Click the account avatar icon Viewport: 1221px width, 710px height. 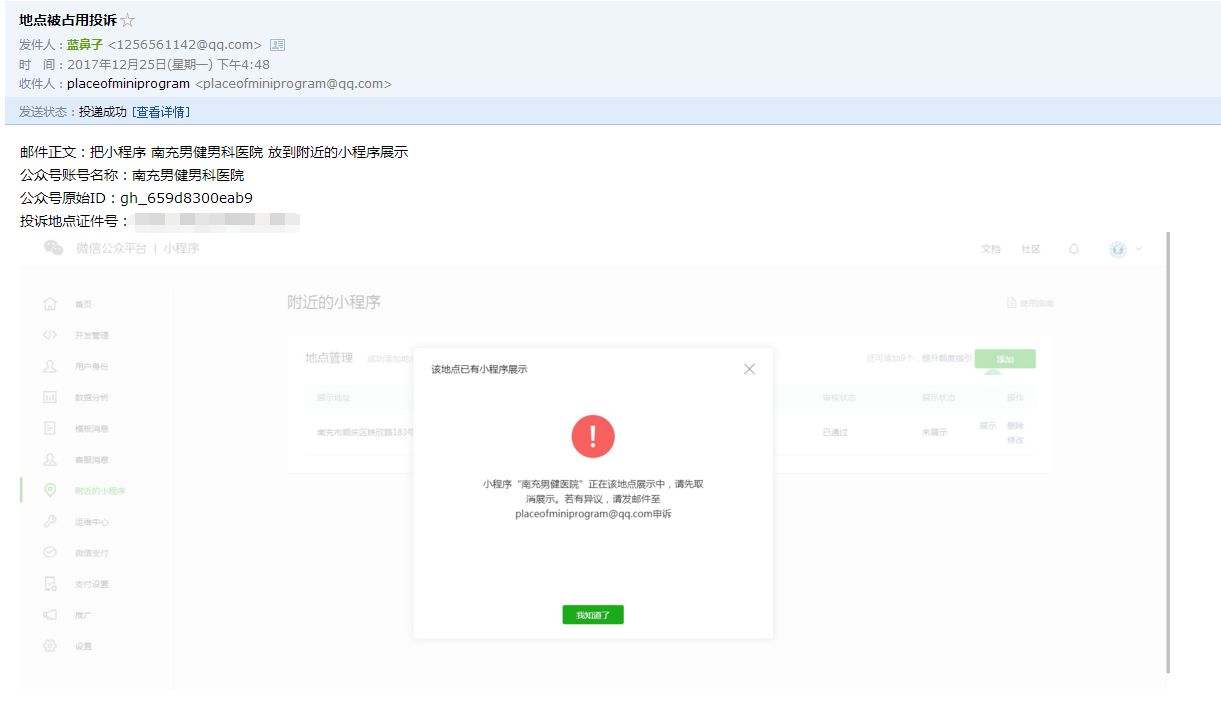click(1118, 249)
